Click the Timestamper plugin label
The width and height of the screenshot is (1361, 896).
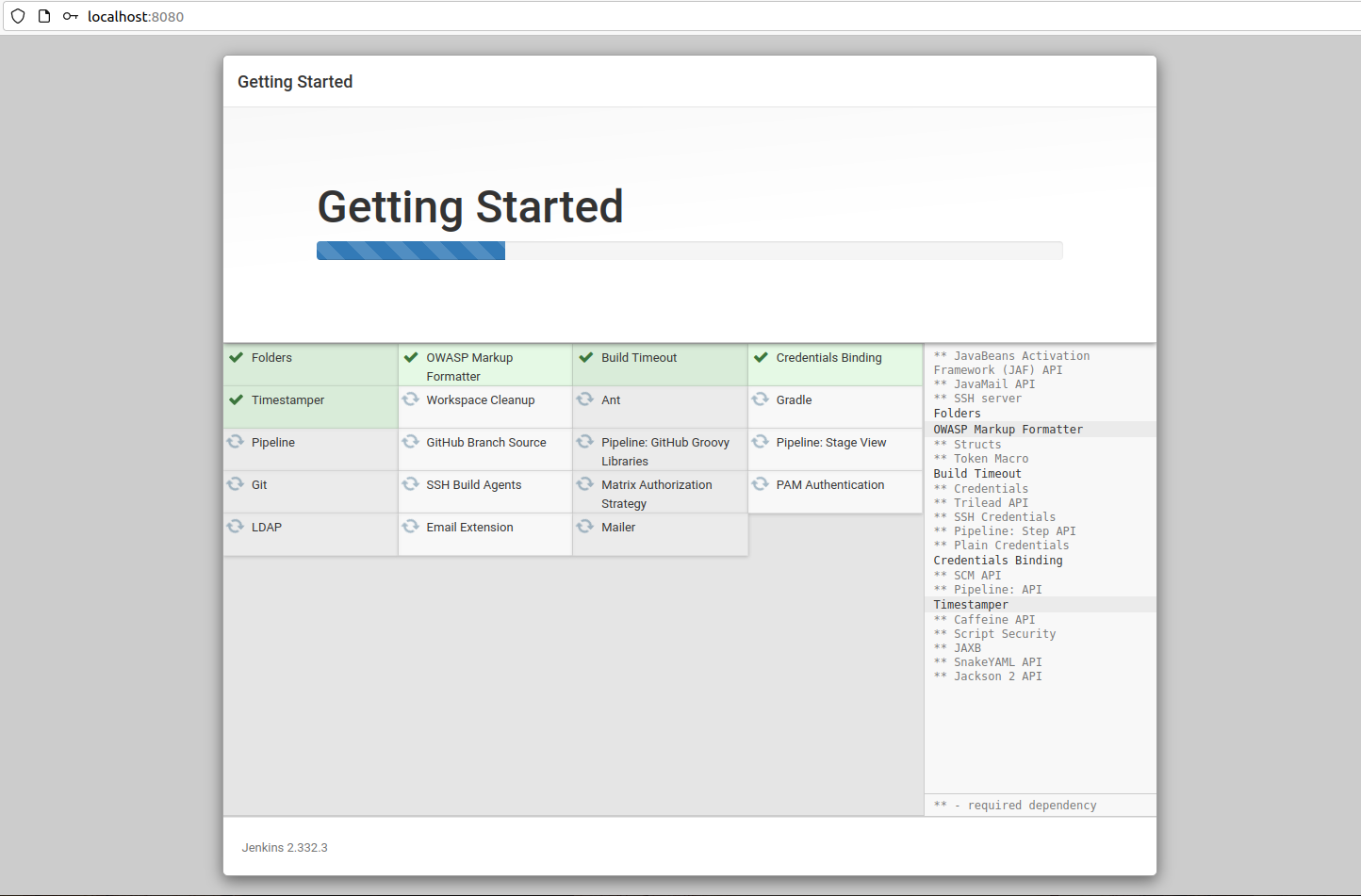(287, 400)
